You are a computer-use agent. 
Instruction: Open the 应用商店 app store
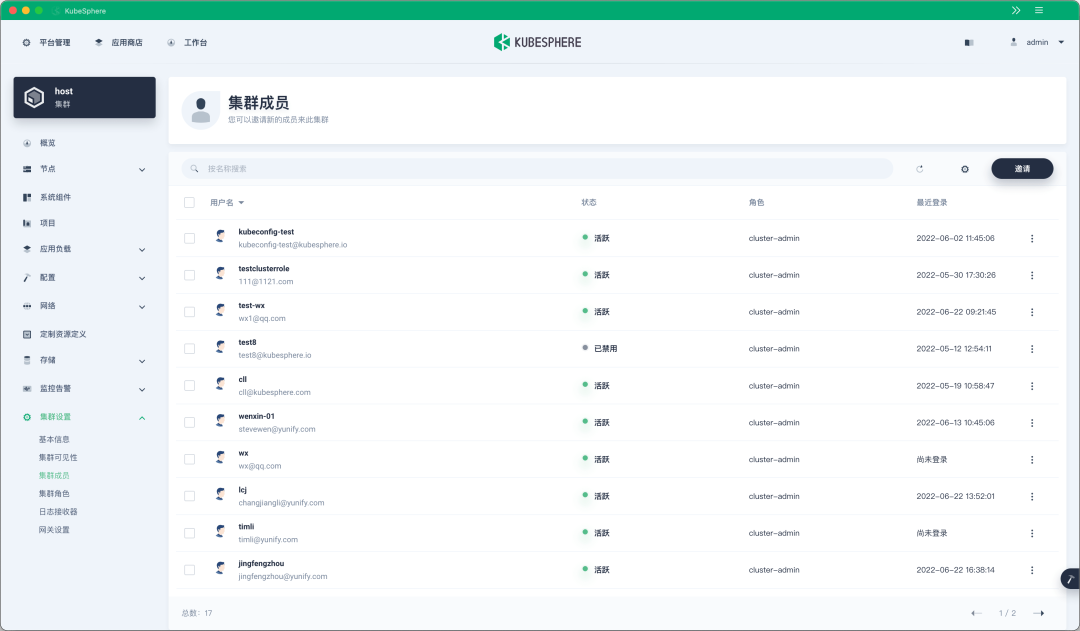click(x=118, y=43)
